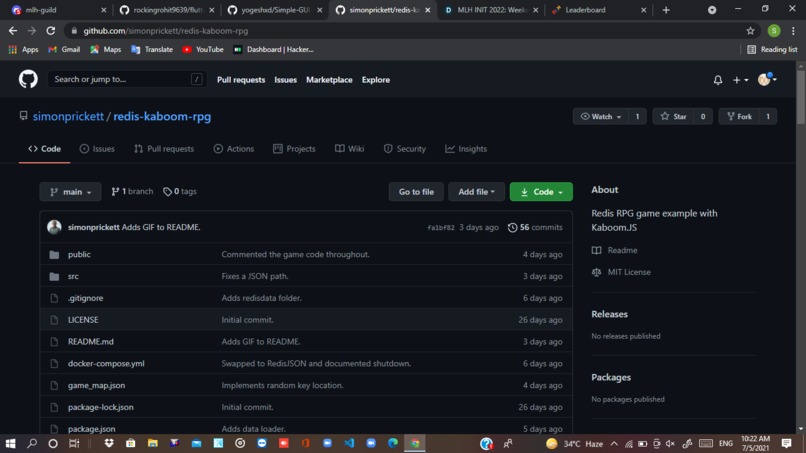Switch to the Wiki tab

350,149
